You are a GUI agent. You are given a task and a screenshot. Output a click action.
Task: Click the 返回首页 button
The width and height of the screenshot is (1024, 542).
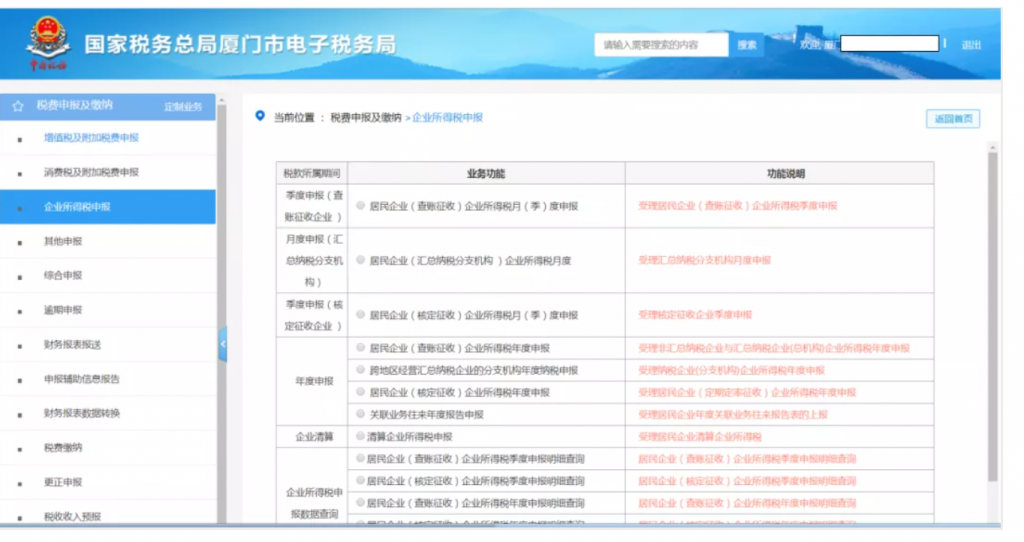point(952,119)
